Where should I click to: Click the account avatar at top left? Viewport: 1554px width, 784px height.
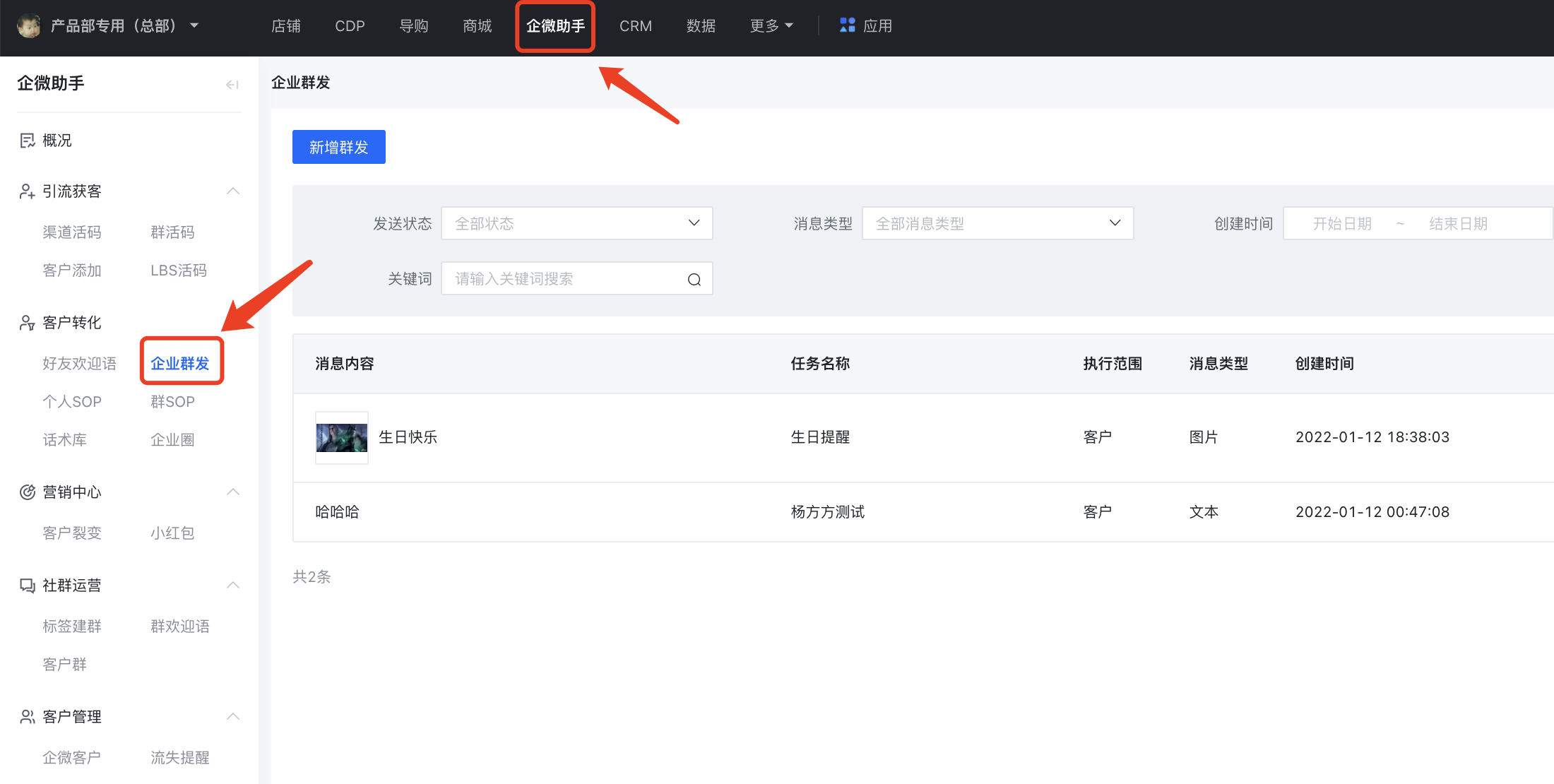pyautogui.click(x=29, y=26)
